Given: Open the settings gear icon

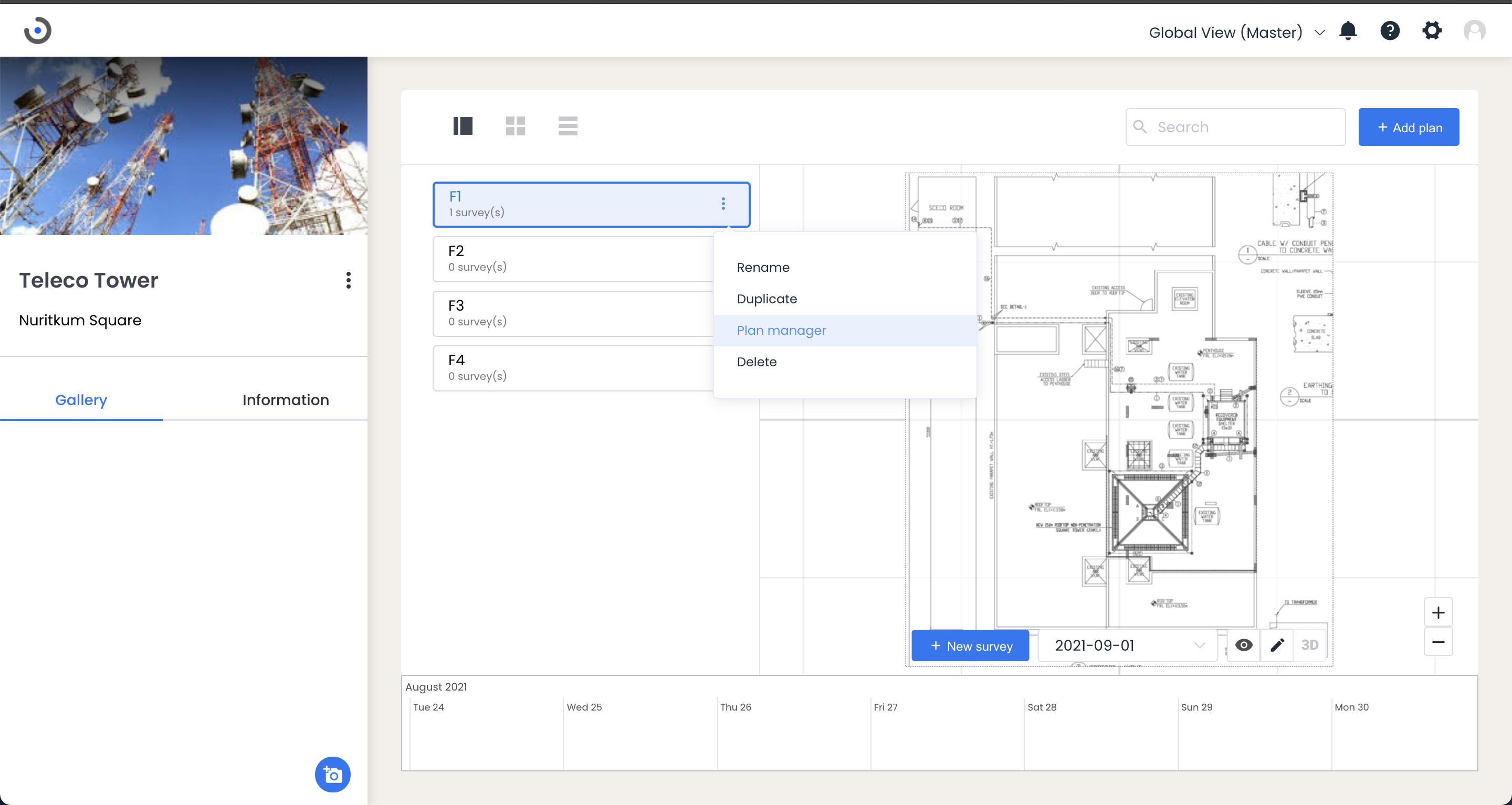Looking at the screenshot, I should [1432, 30].
